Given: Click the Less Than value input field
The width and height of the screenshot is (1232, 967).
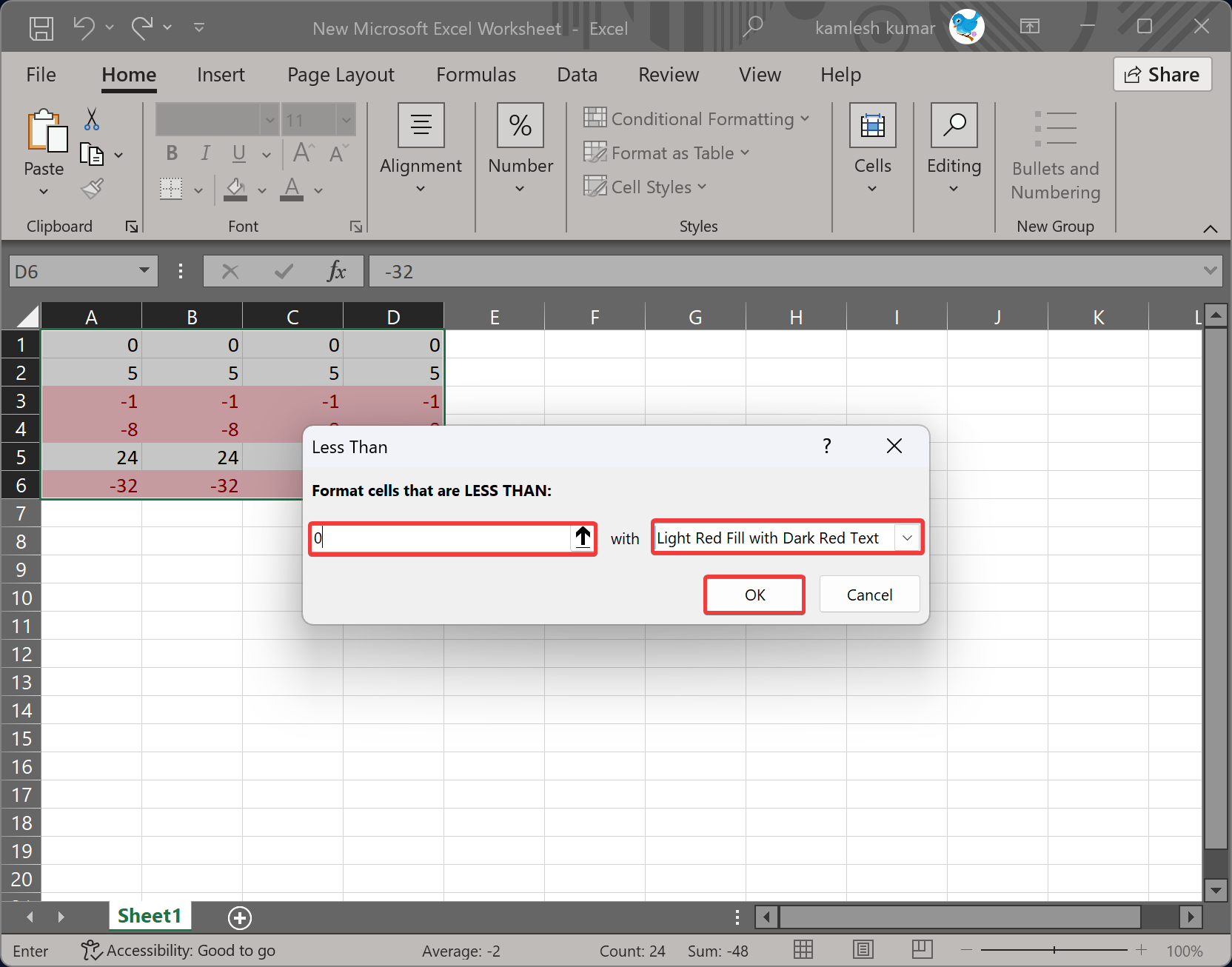Looking at the screenshot, I should pos(441,538).
